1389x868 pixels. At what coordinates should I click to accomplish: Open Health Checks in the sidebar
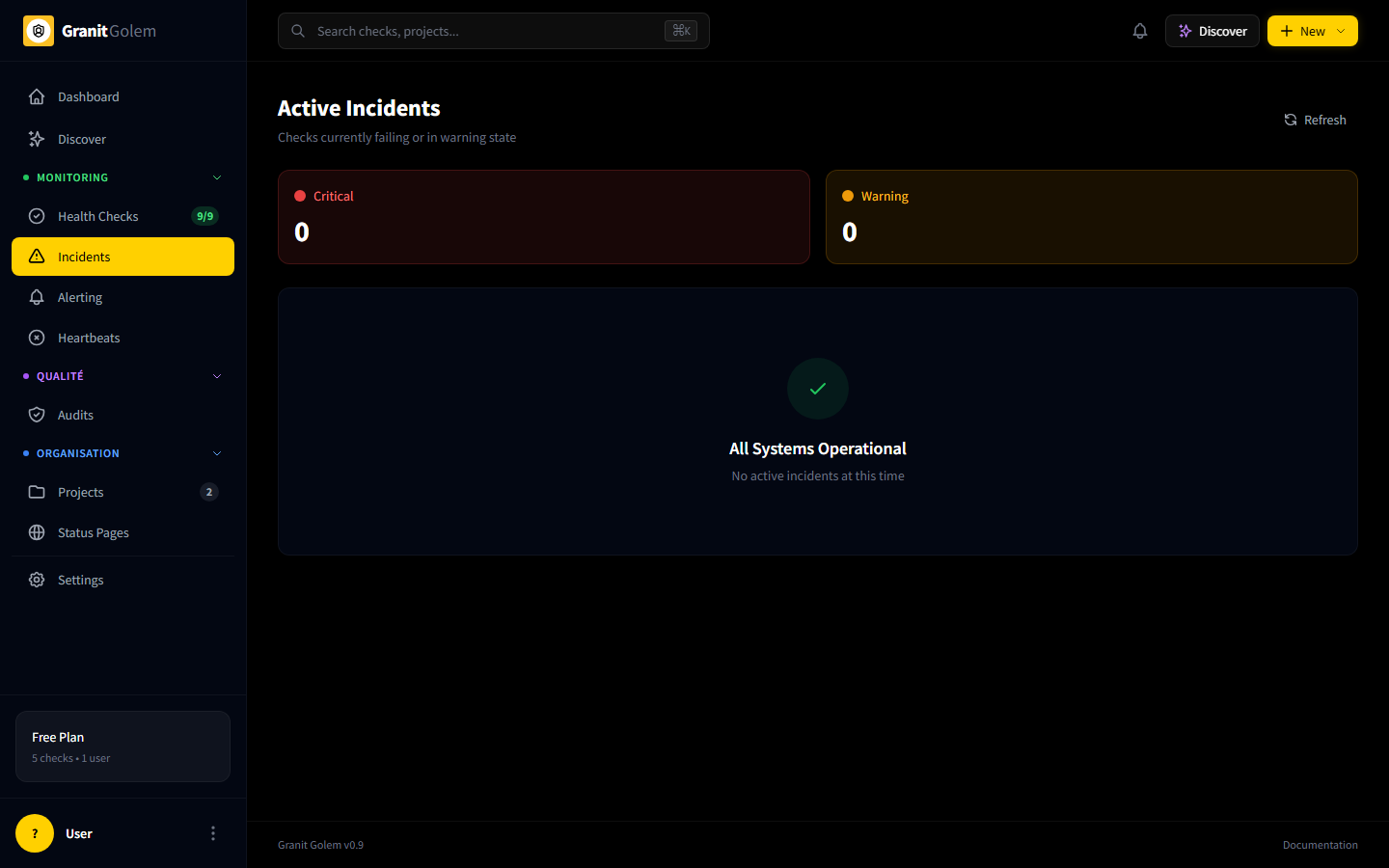pyautogui.click(x=123, y=216)
